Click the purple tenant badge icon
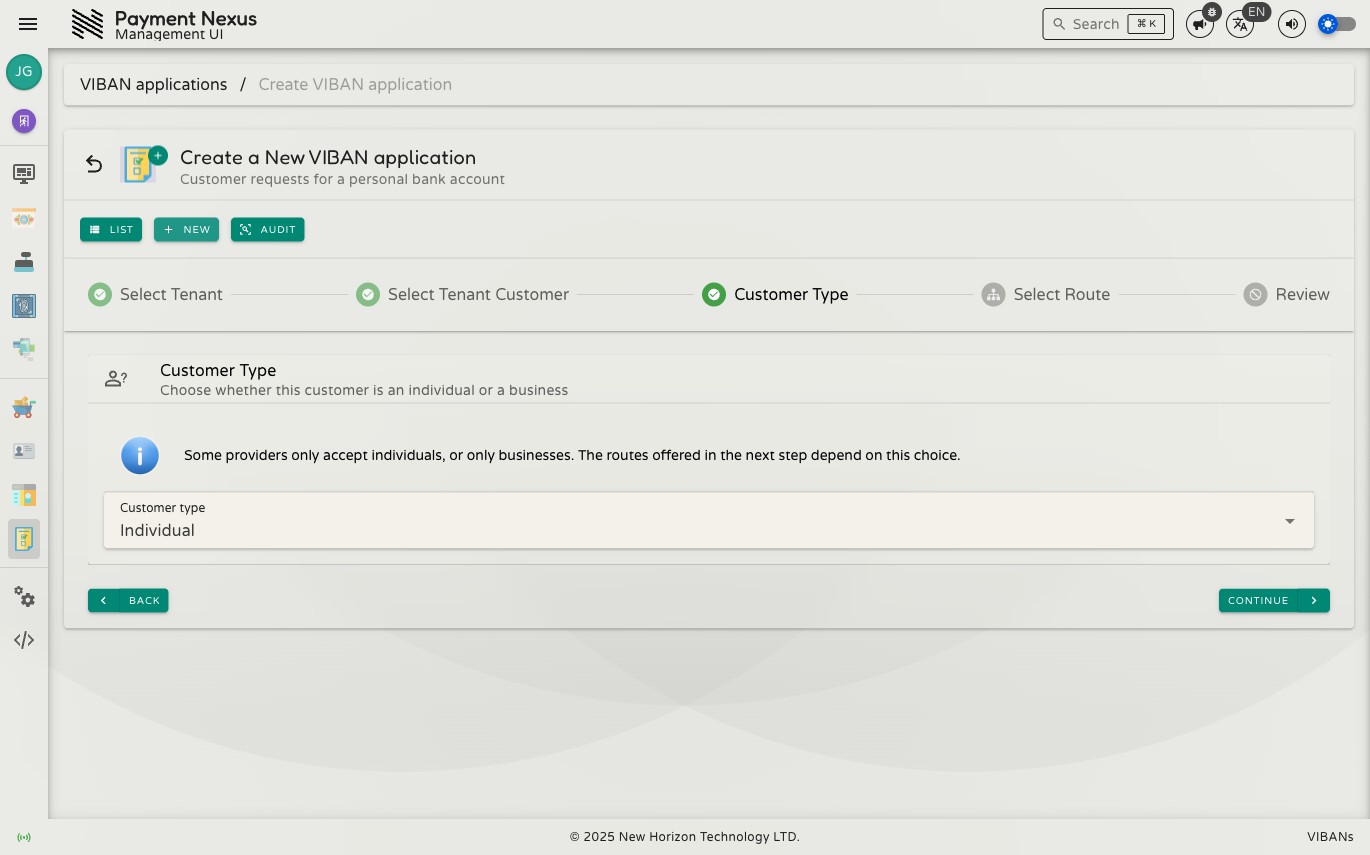 click(x=24, y=121)
